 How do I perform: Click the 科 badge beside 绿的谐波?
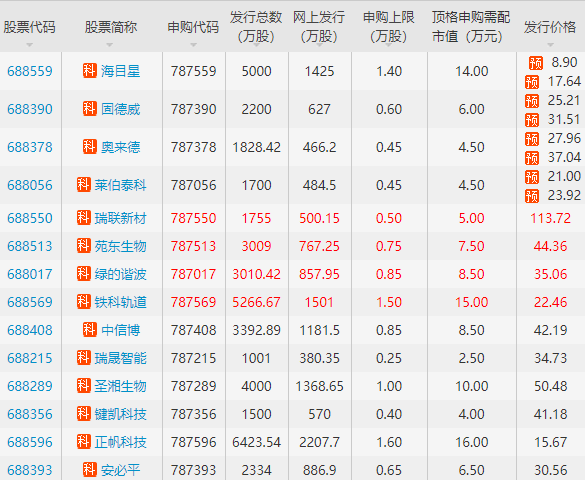pos(84,273)
